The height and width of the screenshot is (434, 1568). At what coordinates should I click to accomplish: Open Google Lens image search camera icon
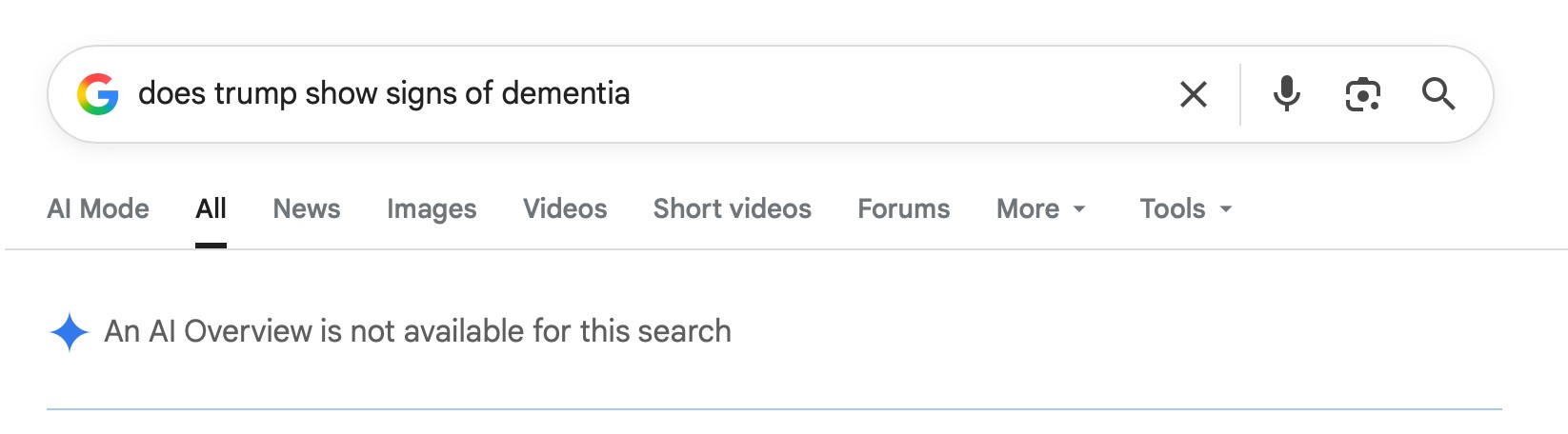[1362, 94]
